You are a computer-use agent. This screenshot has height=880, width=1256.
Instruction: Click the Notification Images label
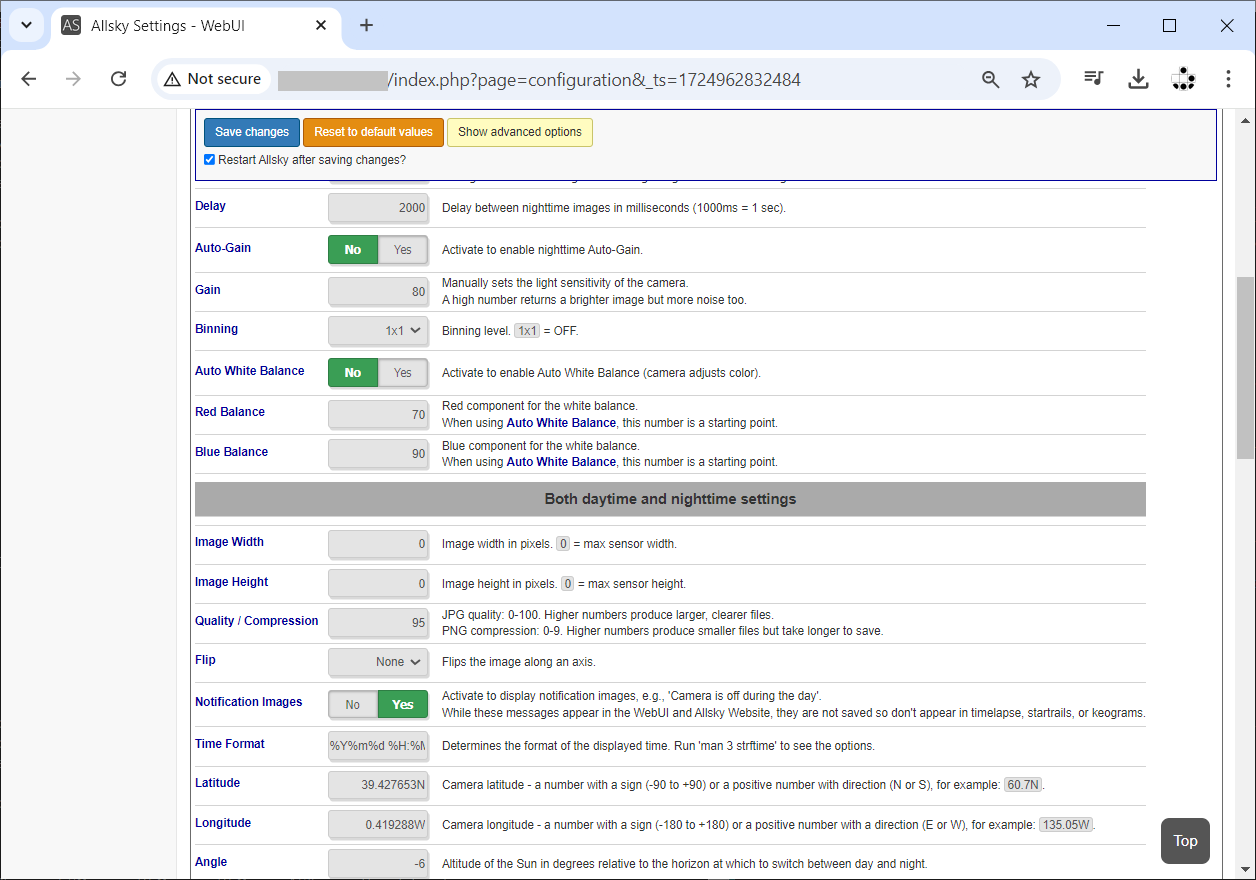pyautogui.click(x=248, y=702)
